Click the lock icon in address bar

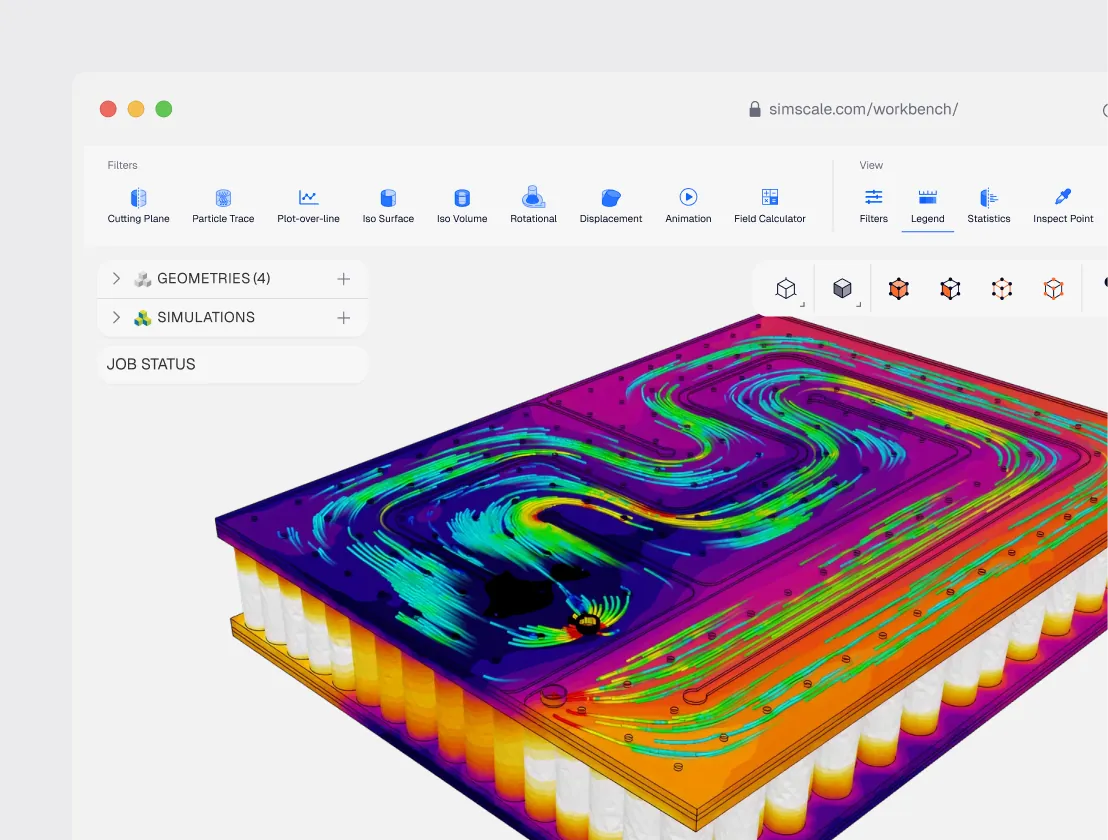755,109
